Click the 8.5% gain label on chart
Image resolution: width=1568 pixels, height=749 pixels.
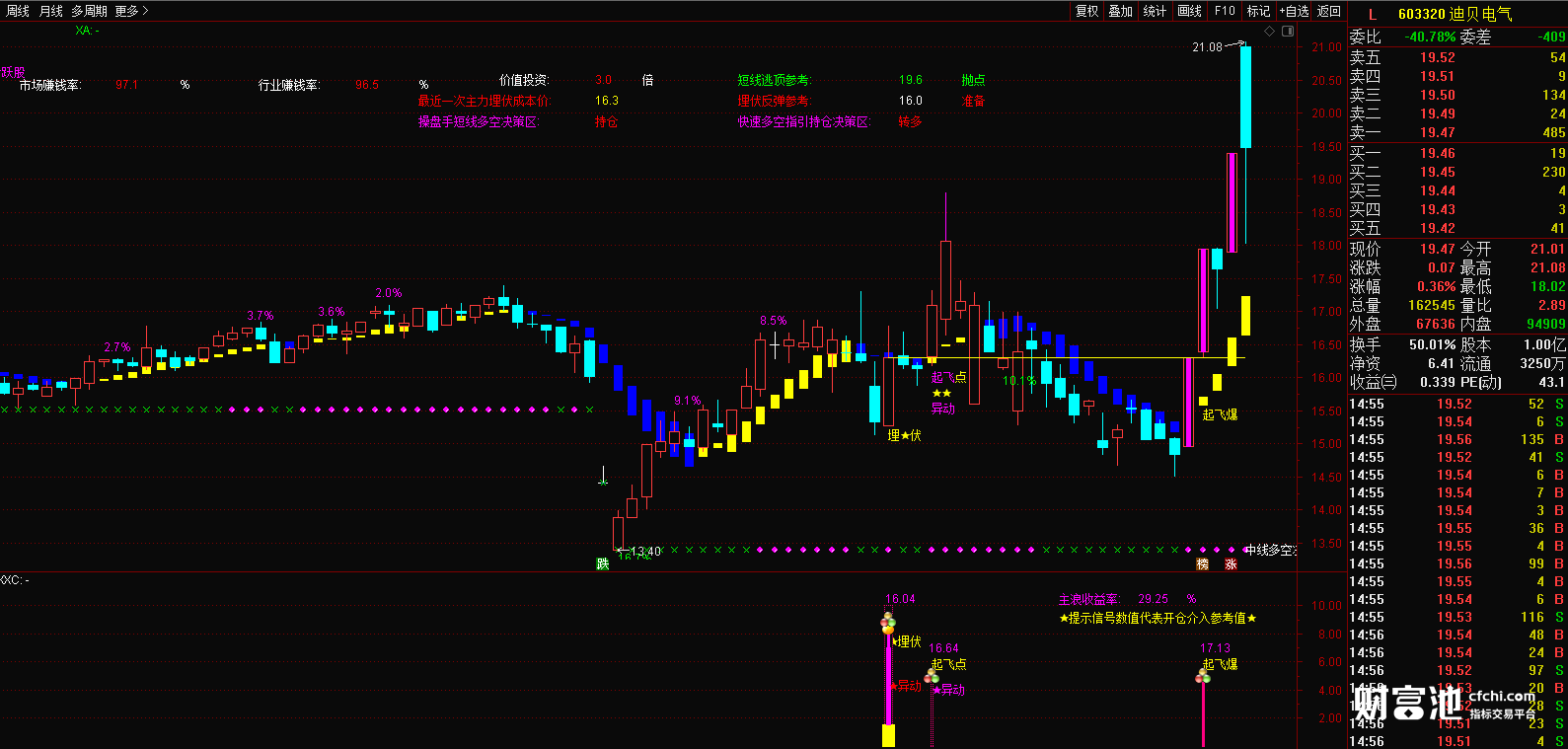coord(774,321)
